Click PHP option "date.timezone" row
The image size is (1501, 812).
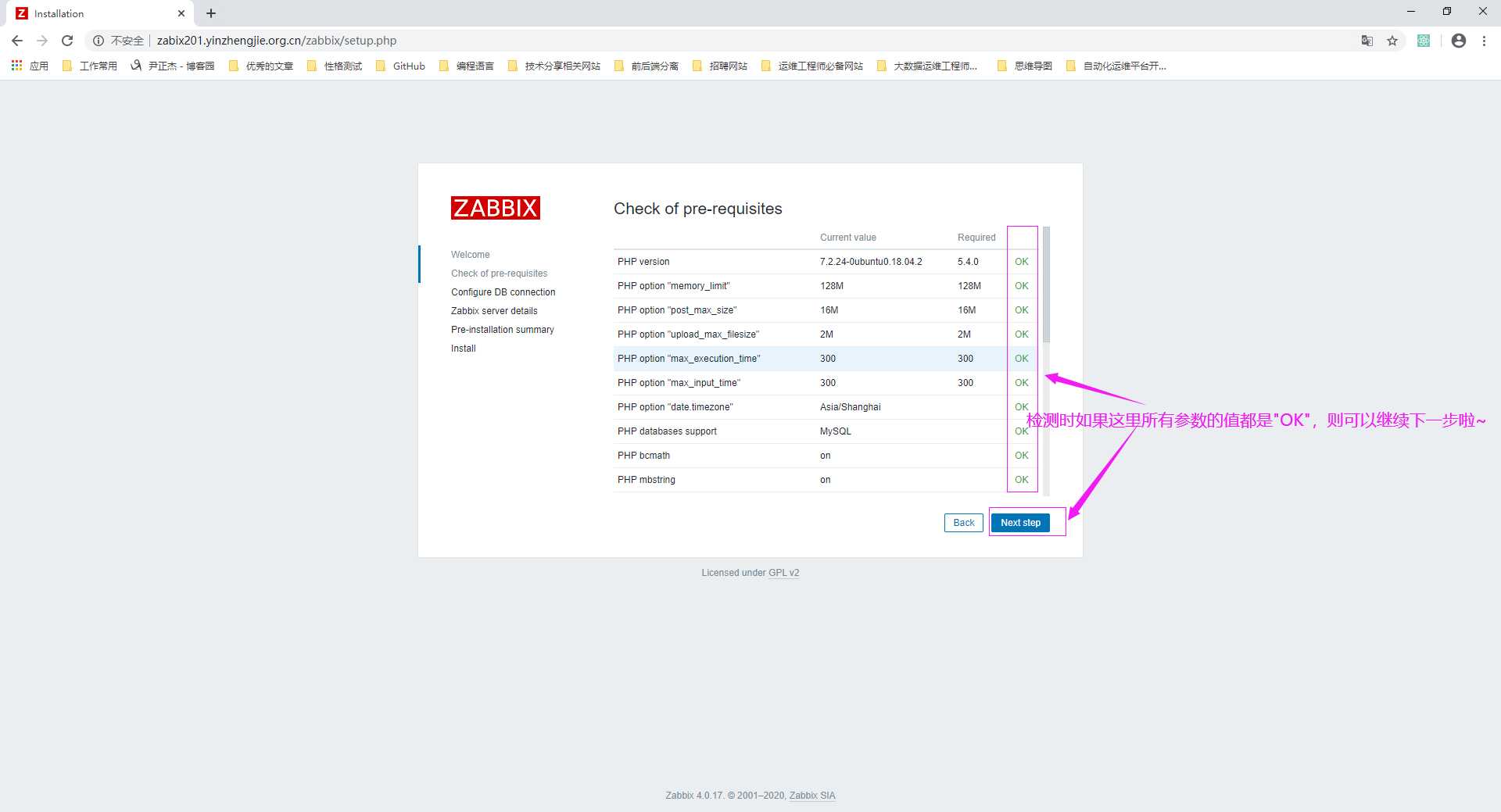[x=826, y=407]
